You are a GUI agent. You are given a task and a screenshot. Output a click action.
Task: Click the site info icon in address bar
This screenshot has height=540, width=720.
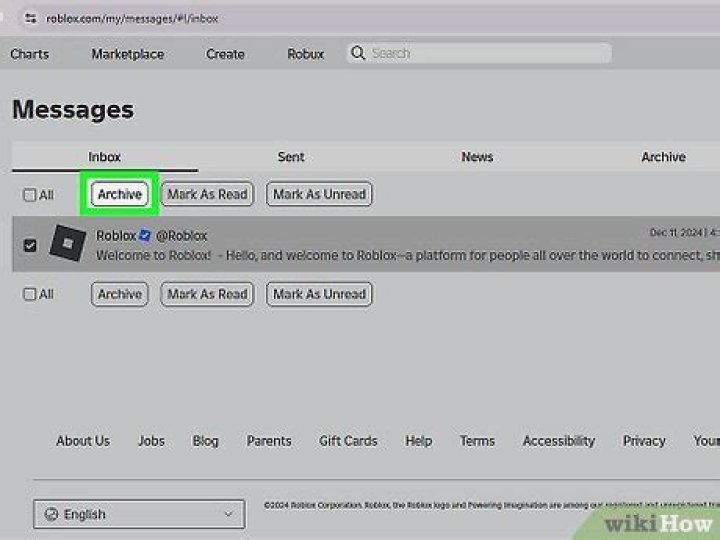30,18
